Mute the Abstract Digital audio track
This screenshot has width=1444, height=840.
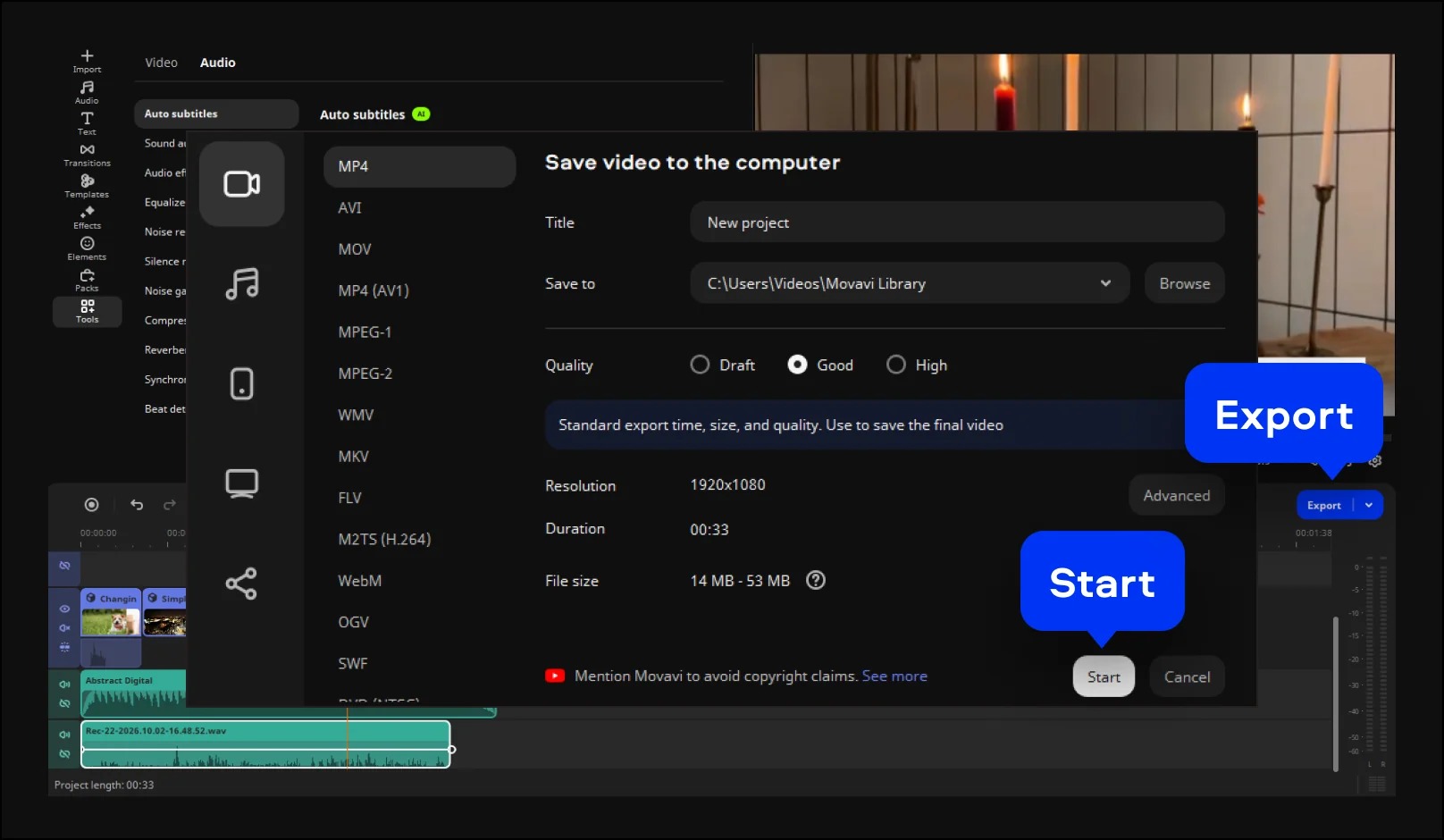tap(64, 685)
